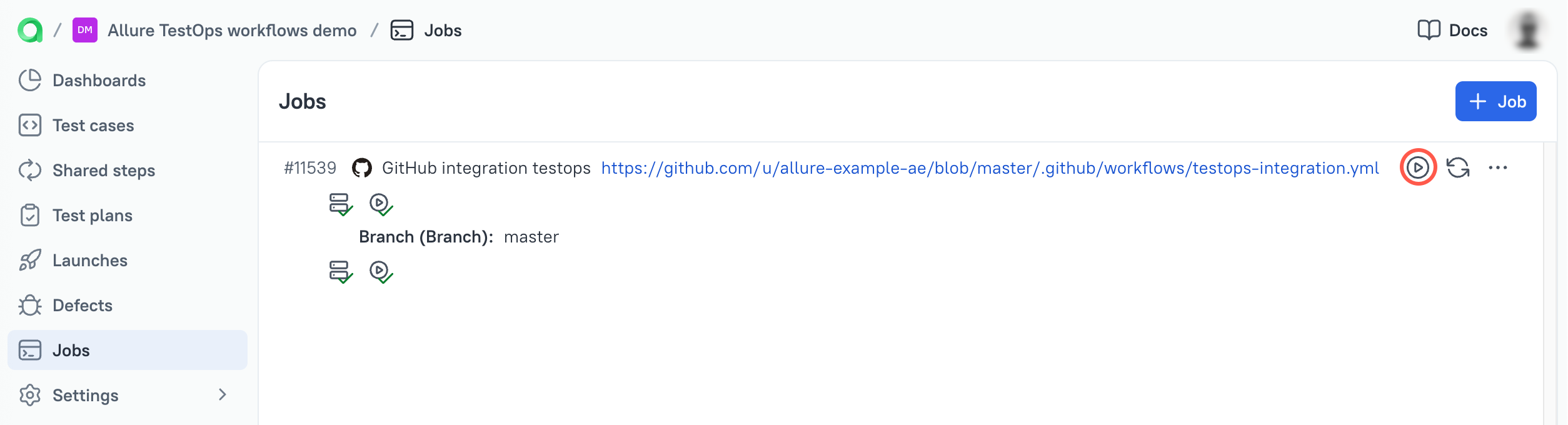The image size is (1568, 425).
Task: Click the sync refresh icon for the job
Action: coord(1458,167)
